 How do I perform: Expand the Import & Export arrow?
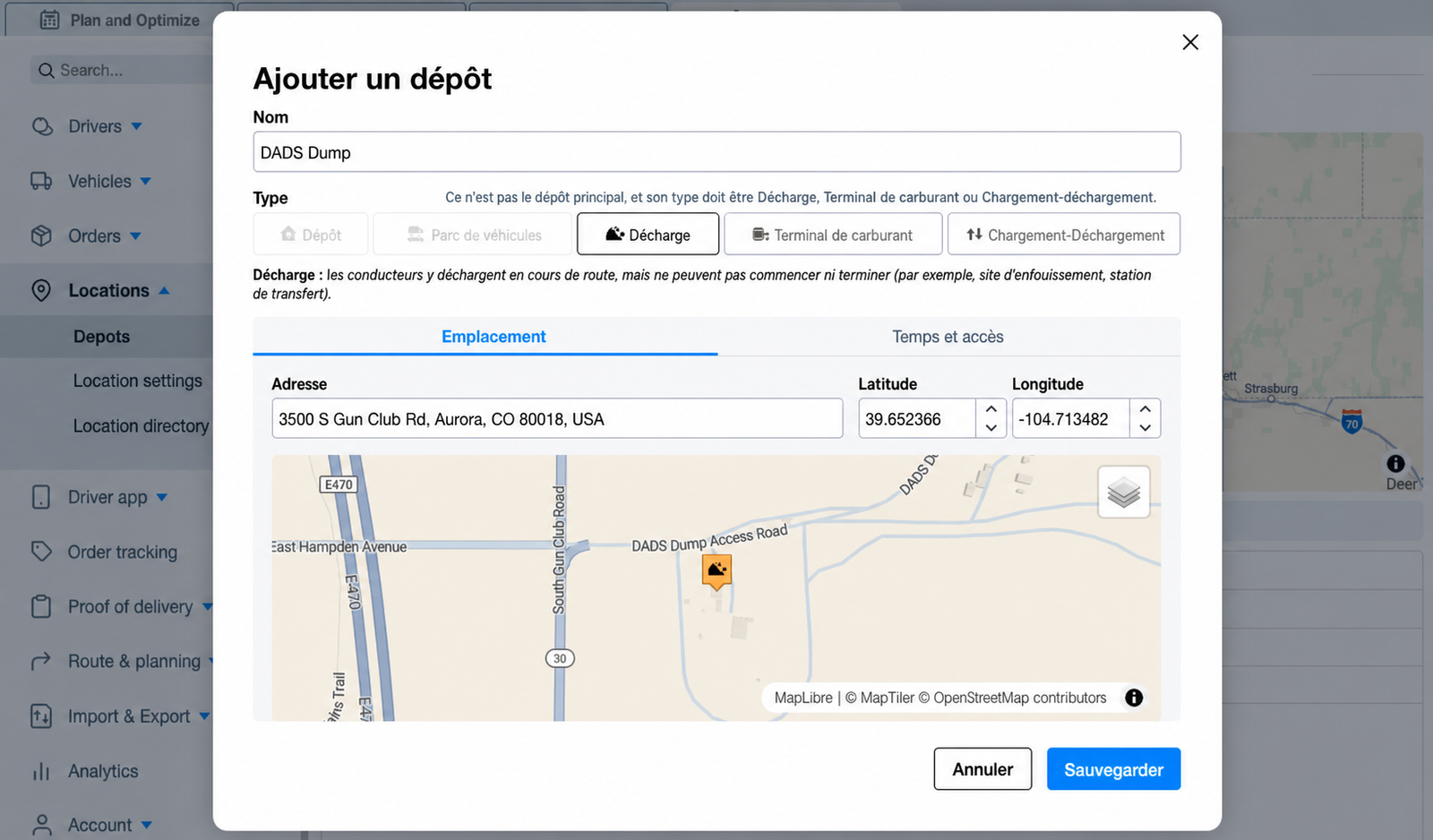click(x=204, y=716)
